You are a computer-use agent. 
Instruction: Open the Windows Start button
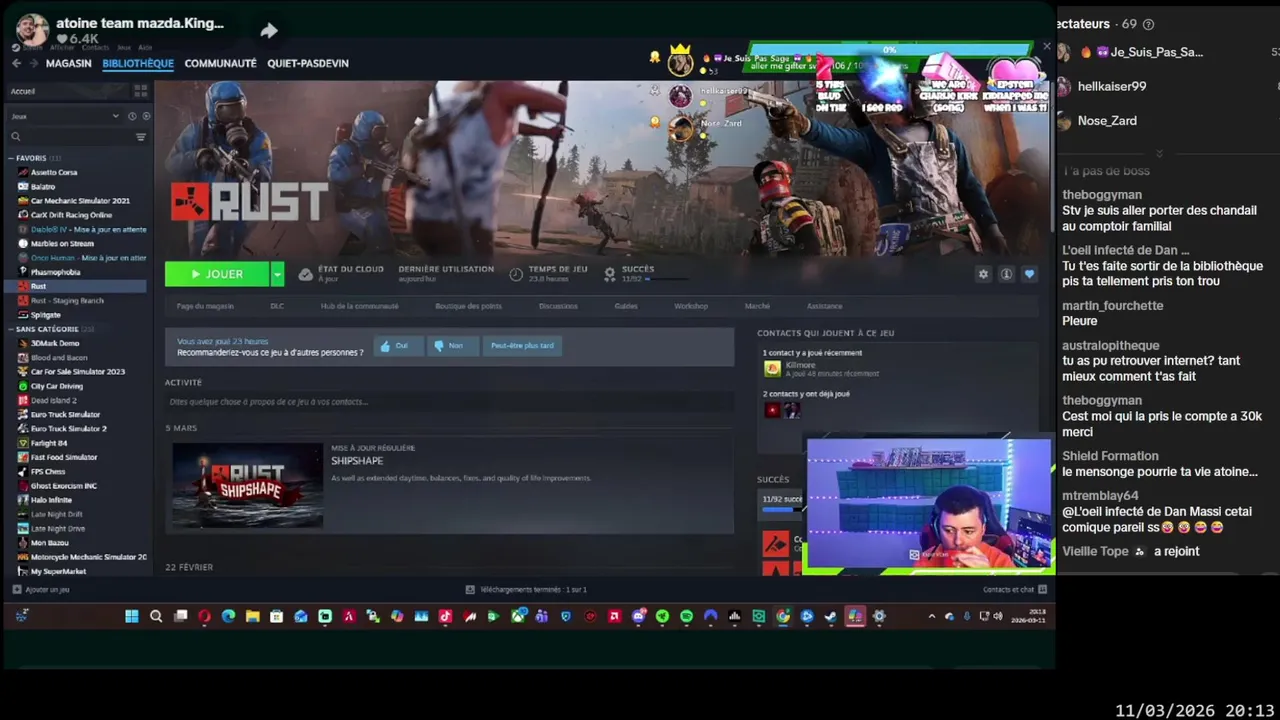coord(131,616)
